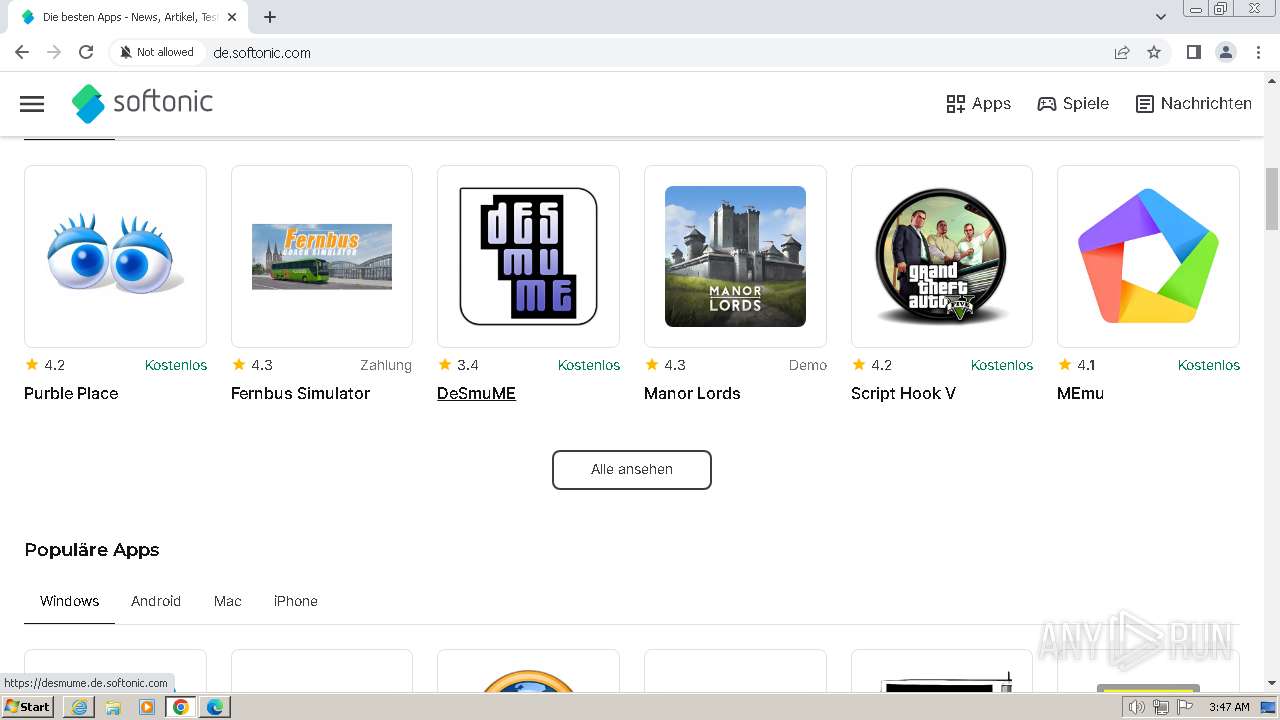Screen dimensions: 1280x720
Task: Open a new browser tab
Action: click(x=270, y=17)
